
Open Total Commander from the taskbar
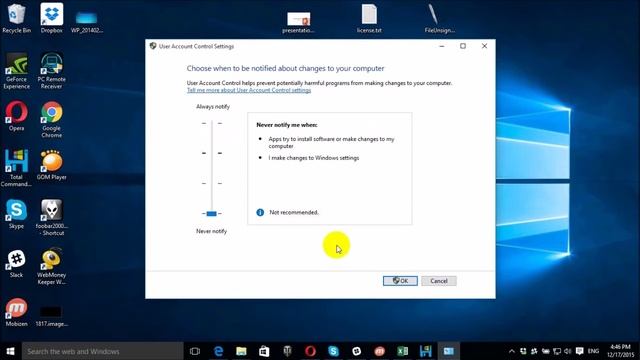[425, 351]
